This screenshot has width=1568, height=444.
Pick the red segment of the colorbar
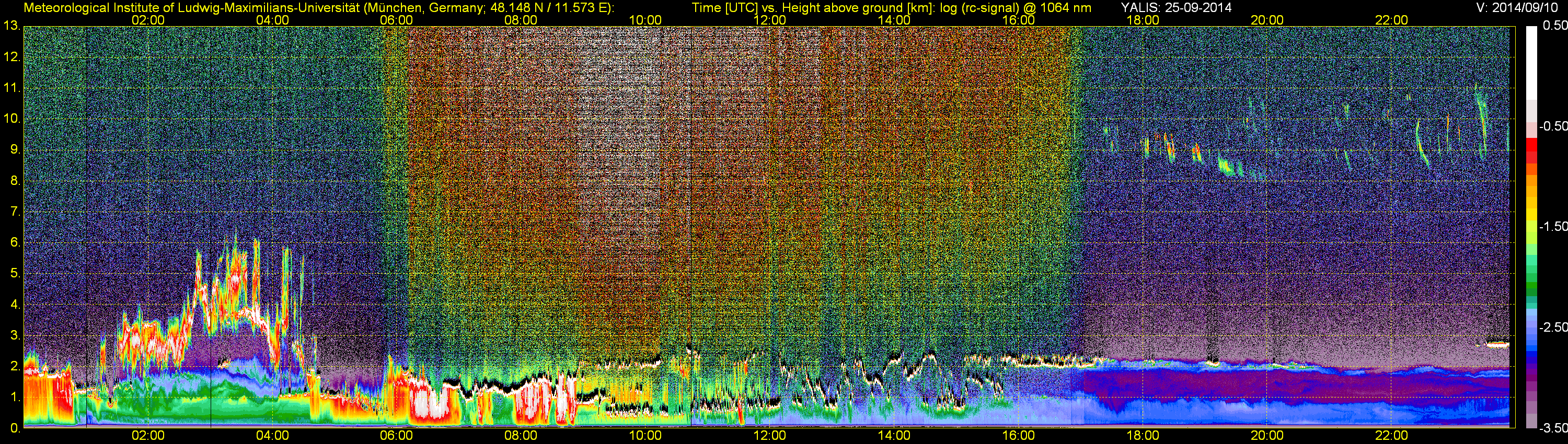coord(1531,149)
